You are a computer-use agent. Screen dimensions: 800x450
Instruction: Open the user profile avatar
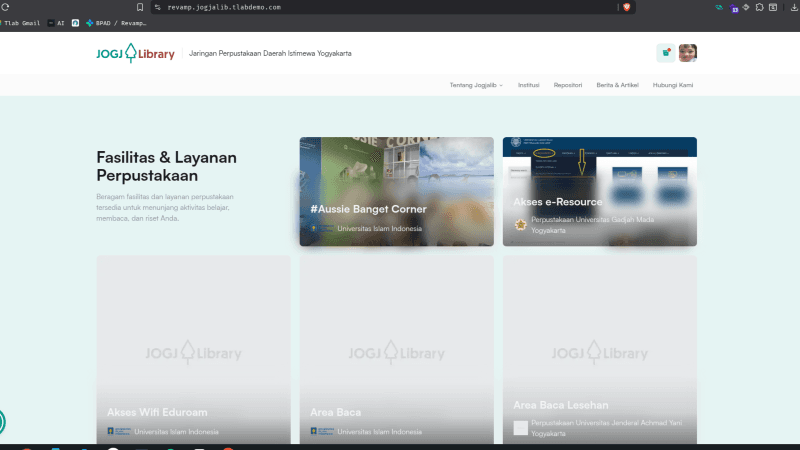688,53
